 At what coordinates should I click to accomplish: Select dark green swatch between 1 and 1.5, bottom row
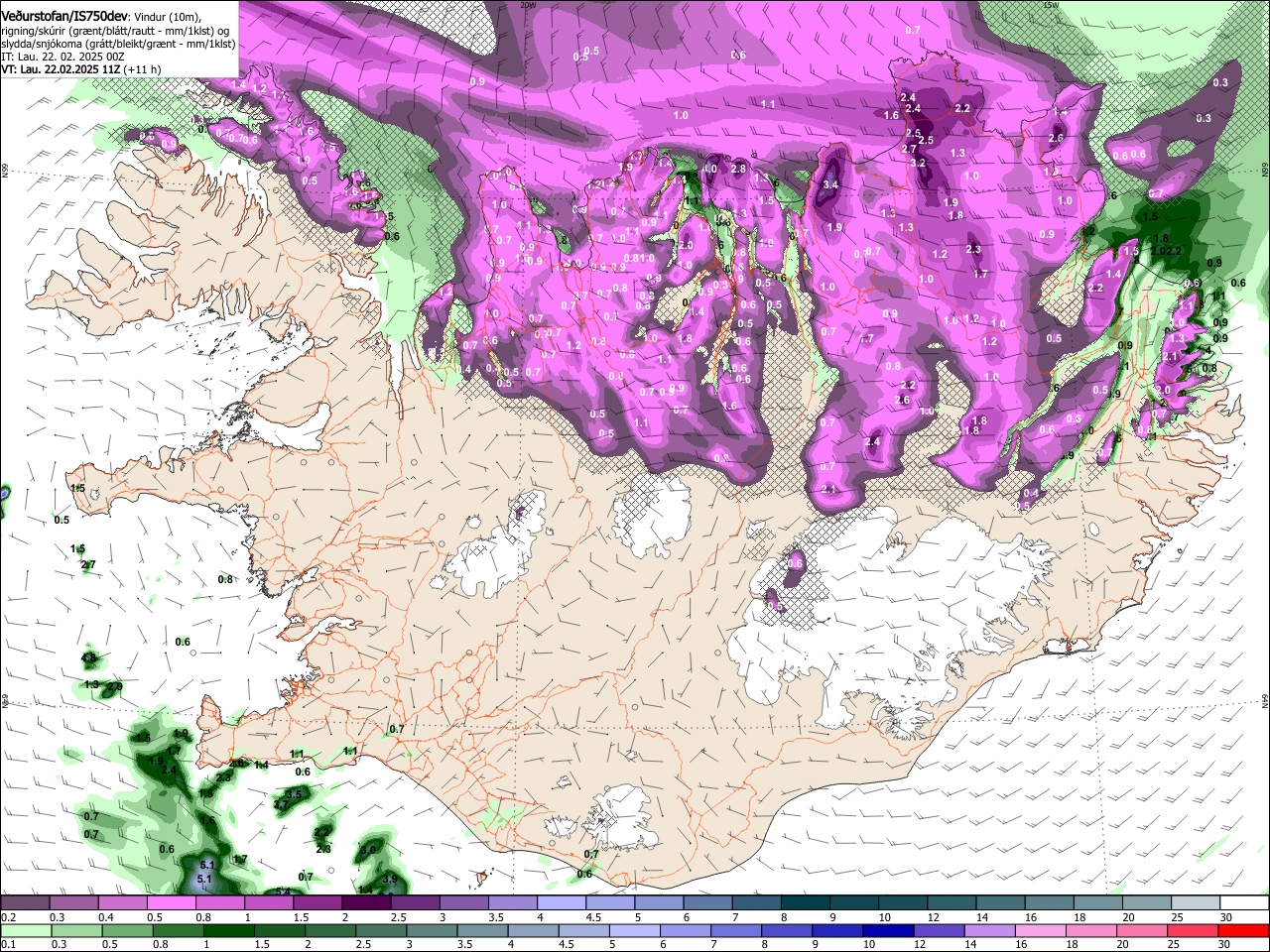228,930
